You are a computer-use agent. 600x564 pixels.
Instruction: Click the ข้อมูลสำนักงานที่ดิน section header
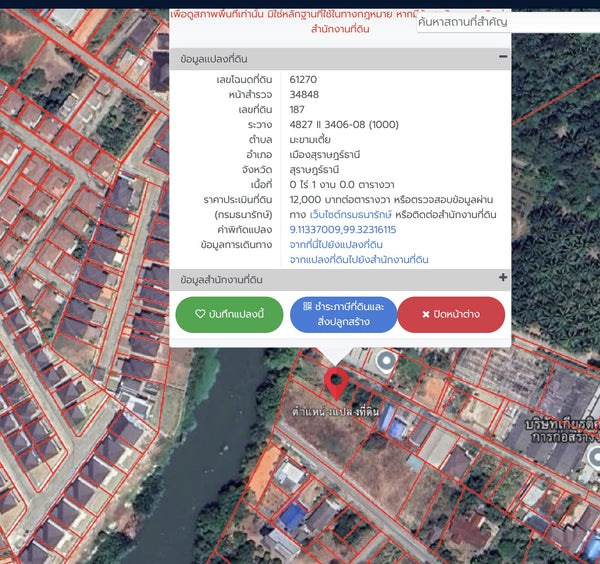coord(340,280)
